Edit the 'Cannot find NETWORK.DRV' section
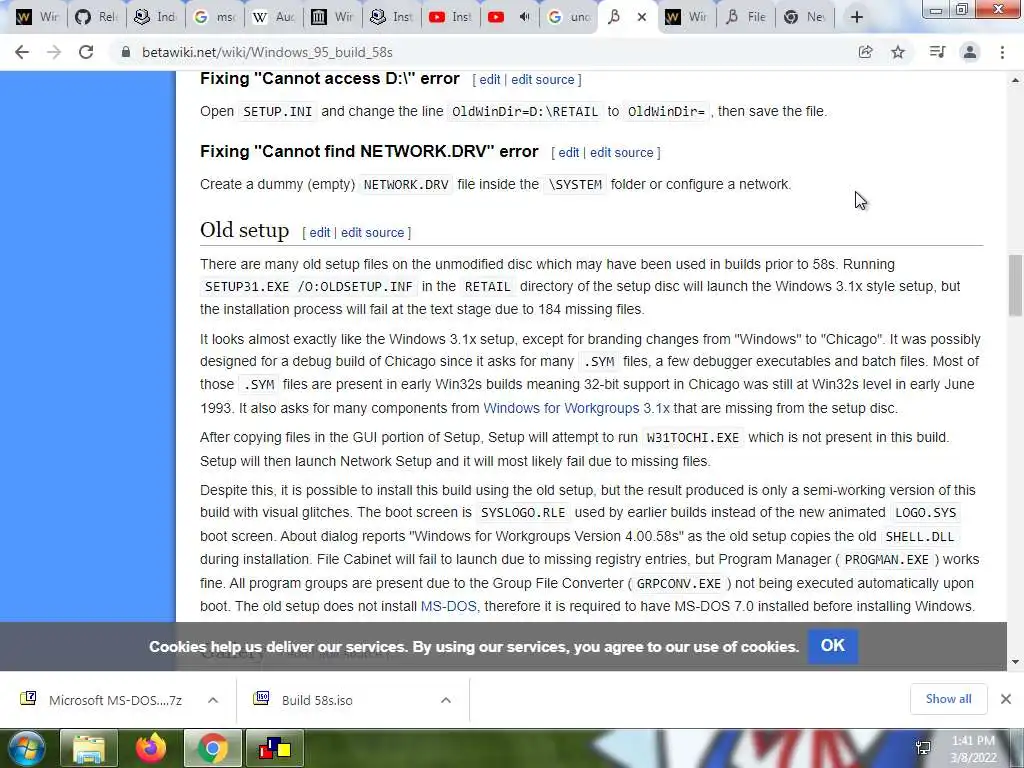 (x=569, y=153)
